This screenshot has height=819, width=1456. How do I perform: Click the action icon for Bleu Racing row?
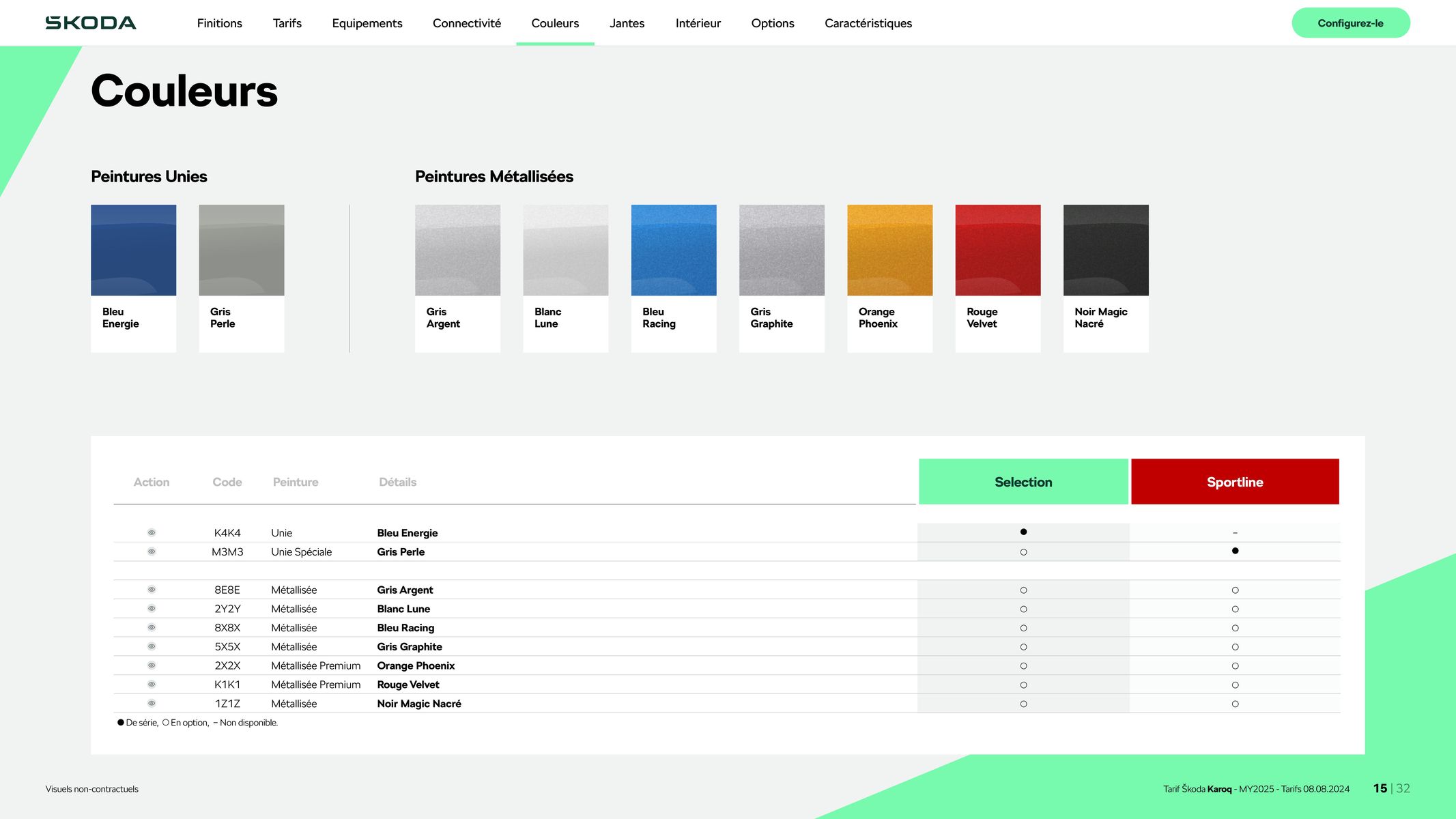(152, 627)
